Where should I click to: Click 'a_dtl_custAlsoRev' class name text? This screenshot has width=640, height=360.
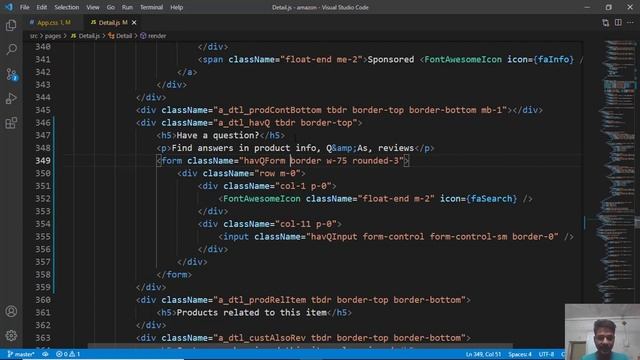(262, 338)
